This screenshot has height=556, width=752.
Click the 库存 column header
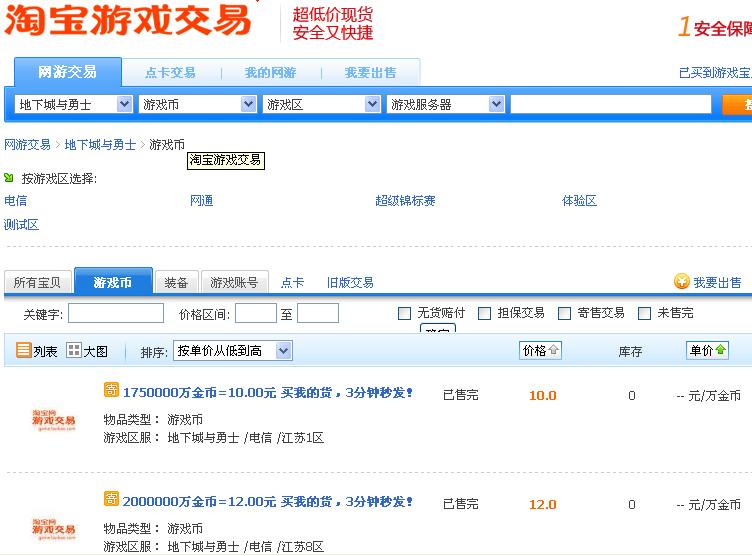click(x=630, y=351)
